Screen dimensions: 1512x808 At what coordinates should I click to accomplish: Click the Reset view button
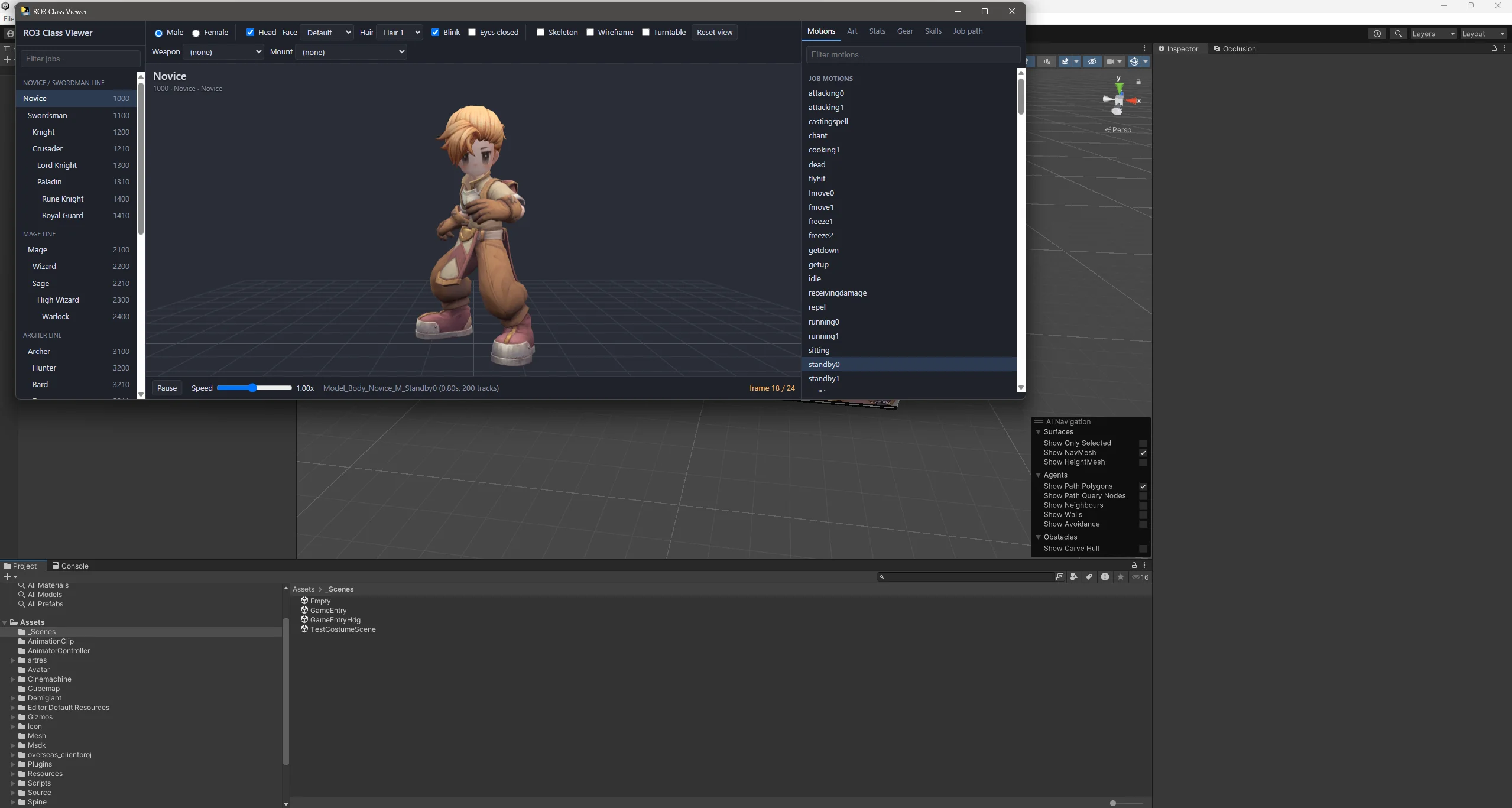point(714,33)
